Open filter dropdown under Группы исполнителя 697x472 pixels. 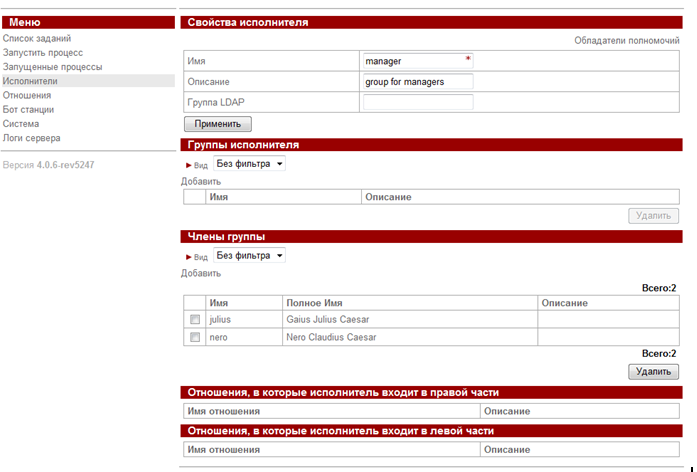(x=249, y=164)
